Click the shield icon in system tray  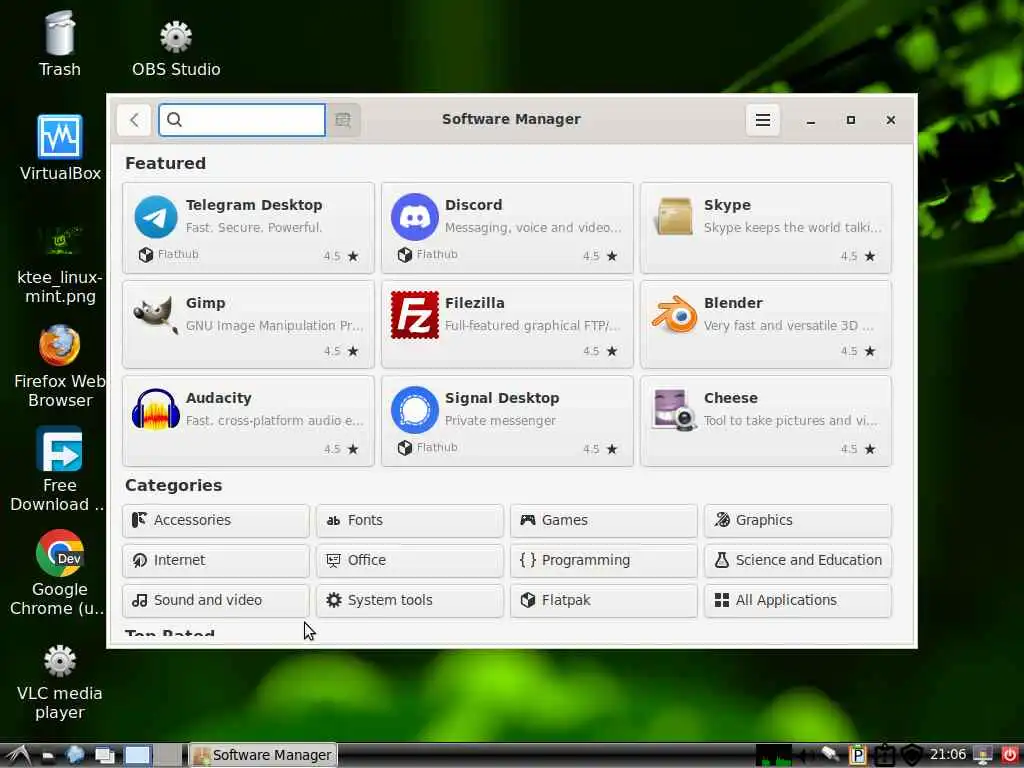[x=911, y=755]
